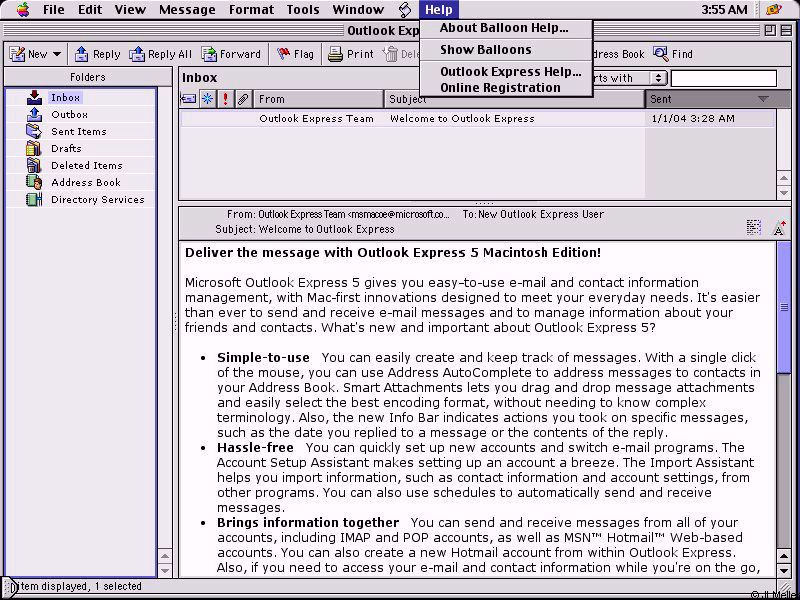Open the Format menu
The image size is (800, 600).
click(251, 9)
